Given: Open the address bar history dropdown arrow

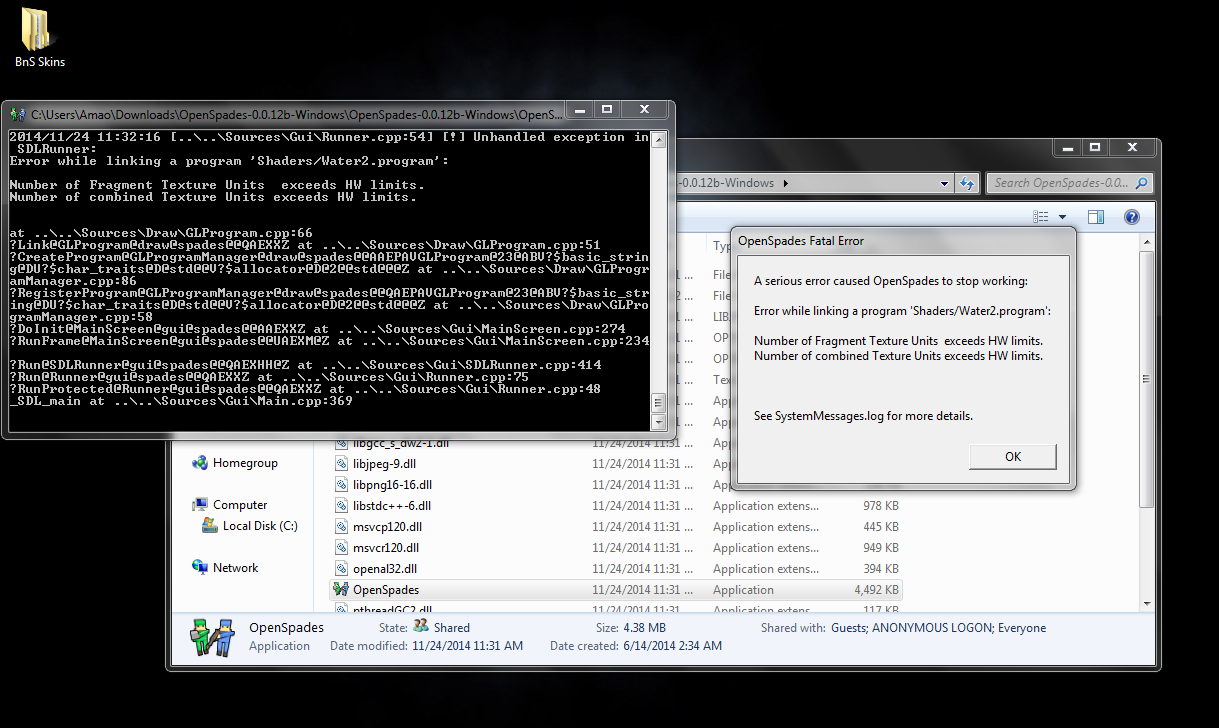Looking at the screenshot, I should pos(945,183).
